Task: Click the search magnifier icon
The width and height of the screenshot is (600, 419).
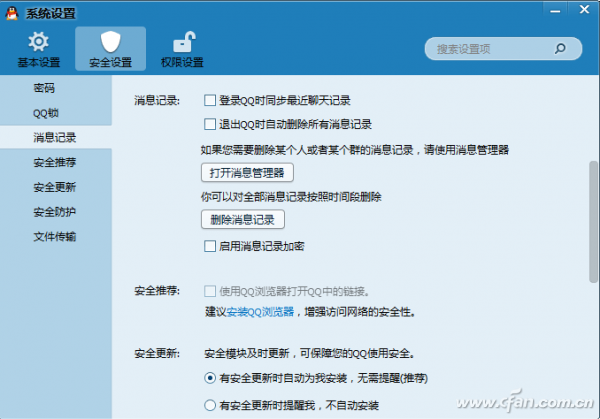Action: tap(560, 49)
